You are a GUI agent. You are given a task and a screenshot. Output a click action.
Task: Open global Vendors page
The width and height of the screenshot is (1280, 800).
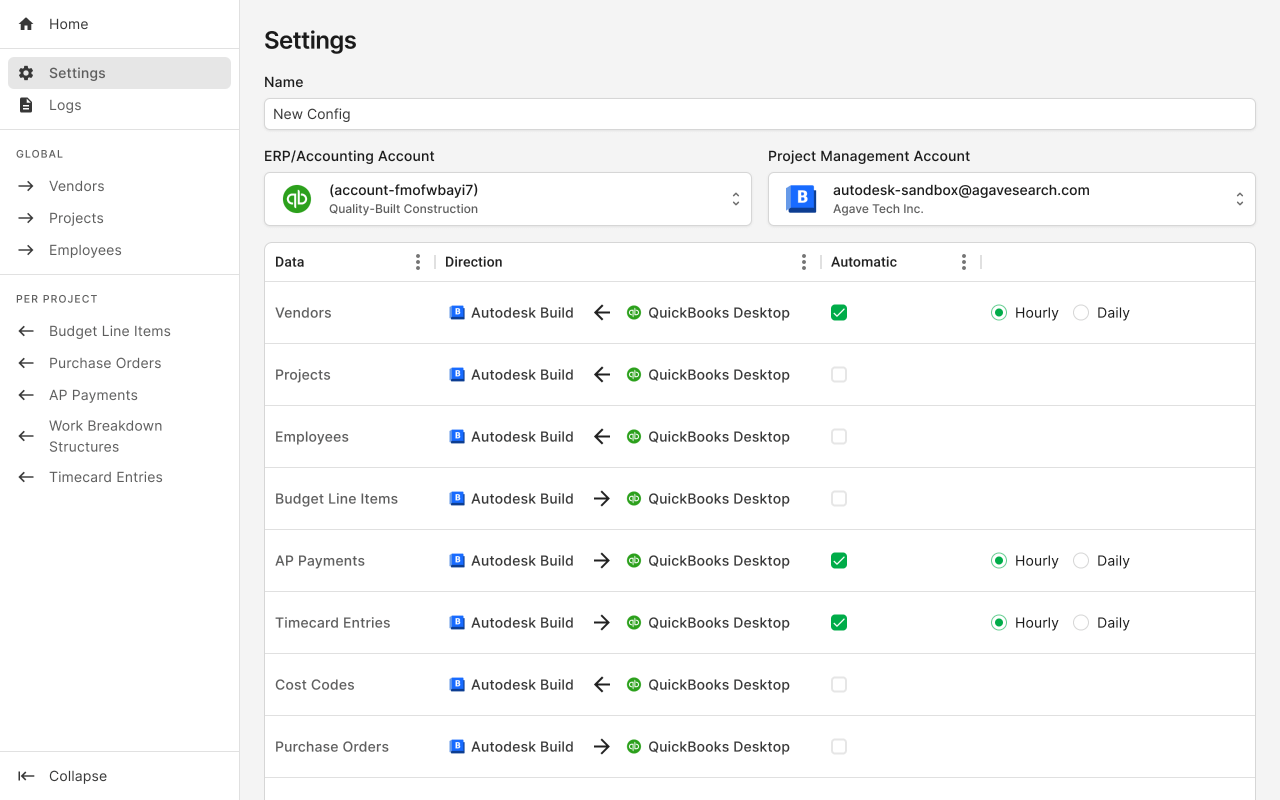tap(120, 186)
